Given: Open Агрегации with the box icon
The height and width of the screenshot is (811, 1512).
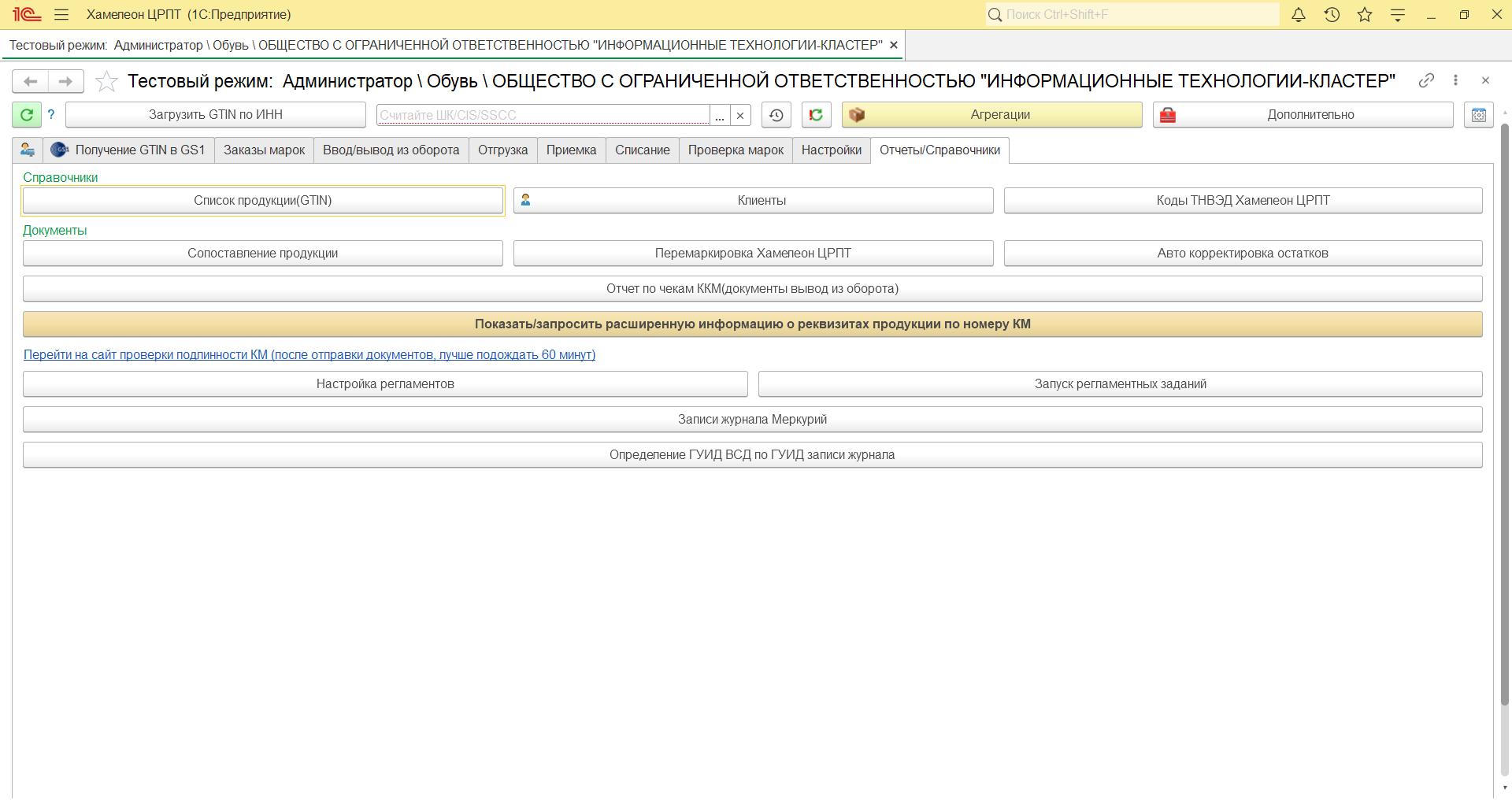Looking at the screenshot, I should (992, 115).
